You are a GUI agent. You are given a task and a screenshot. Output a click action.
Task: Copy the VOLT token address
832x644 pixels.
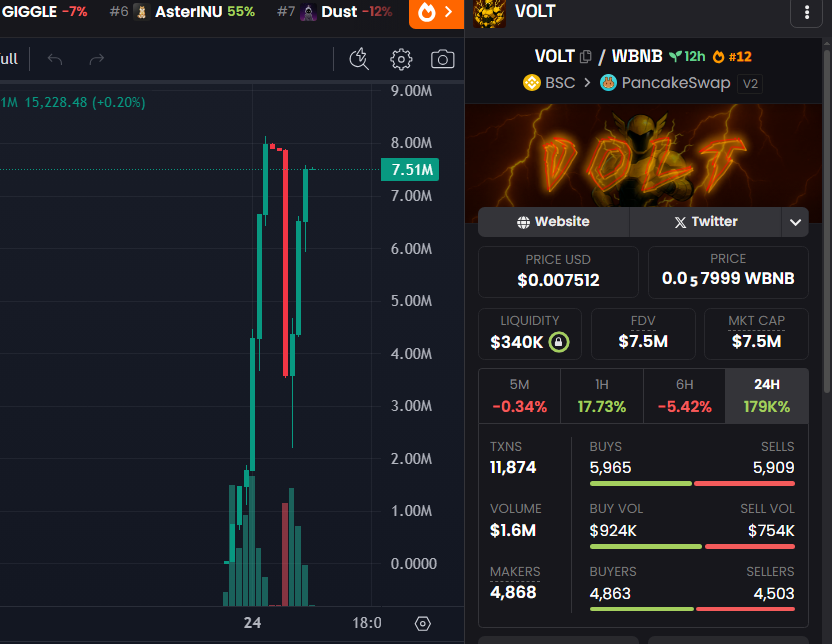click(586, 56)
